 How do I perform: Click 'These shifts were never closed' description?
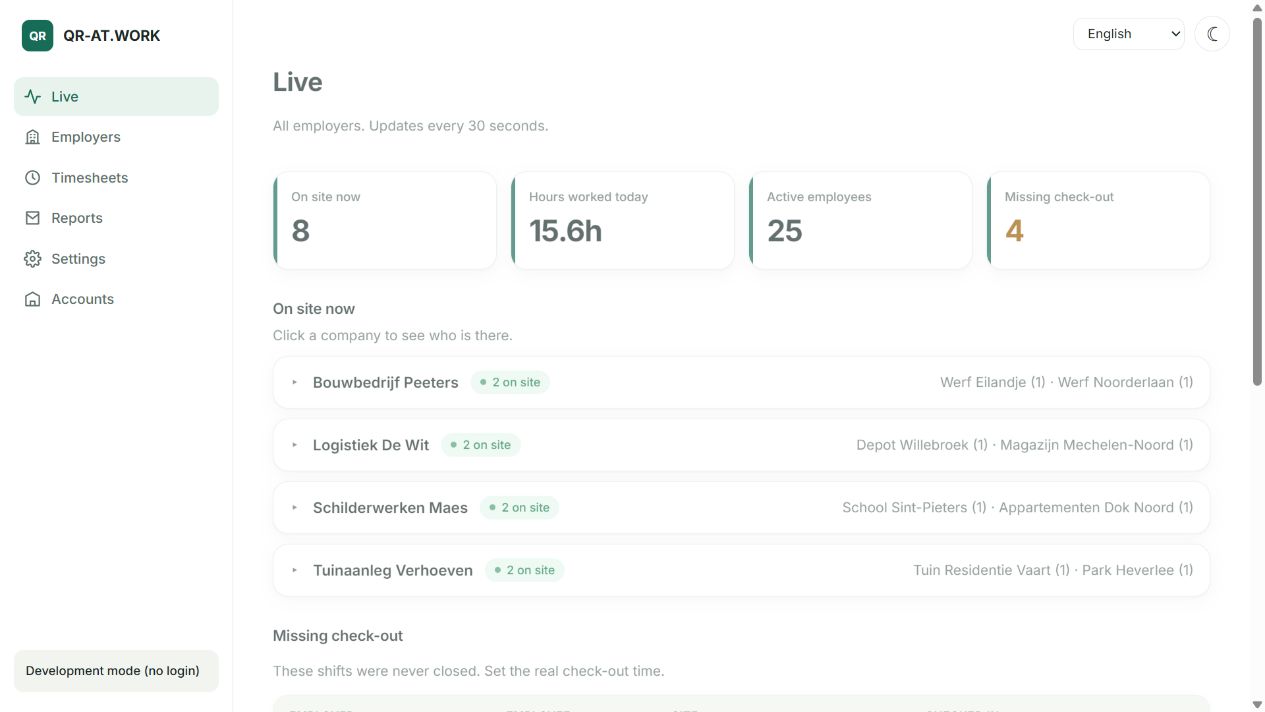coord(469,671)
